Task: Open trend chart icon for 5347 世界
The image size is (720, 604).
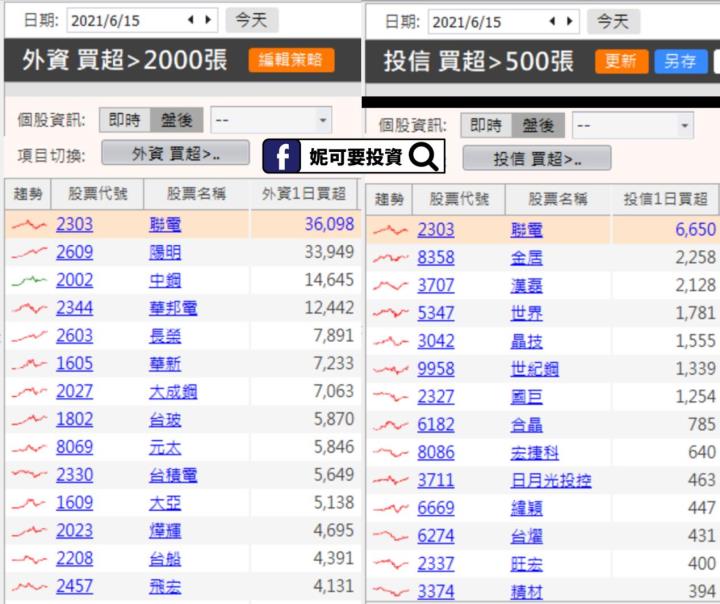Action: click(x=390, y=313)
